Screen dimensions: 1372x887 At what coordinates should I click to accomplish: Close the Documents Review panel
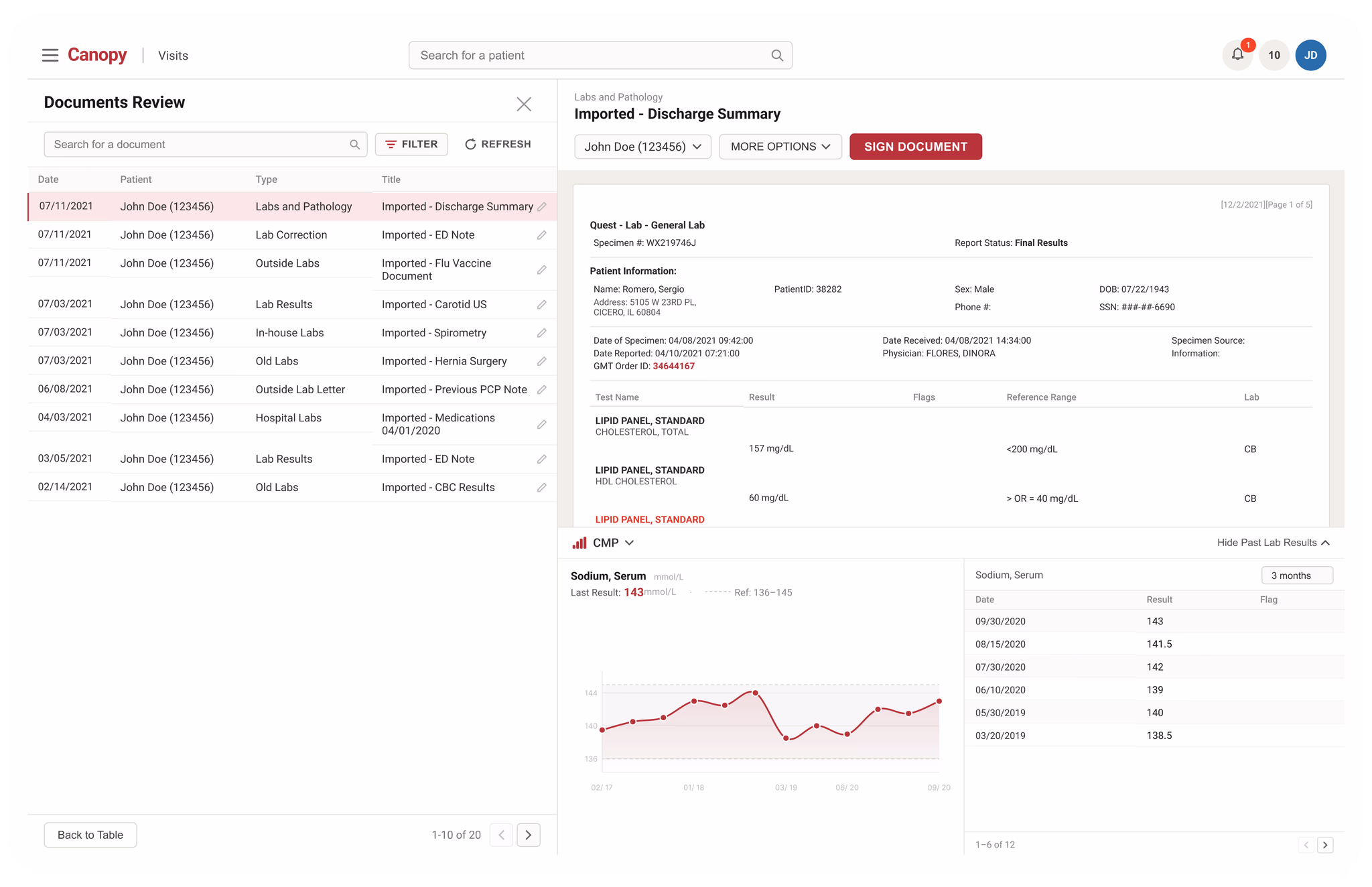point(524,104)
